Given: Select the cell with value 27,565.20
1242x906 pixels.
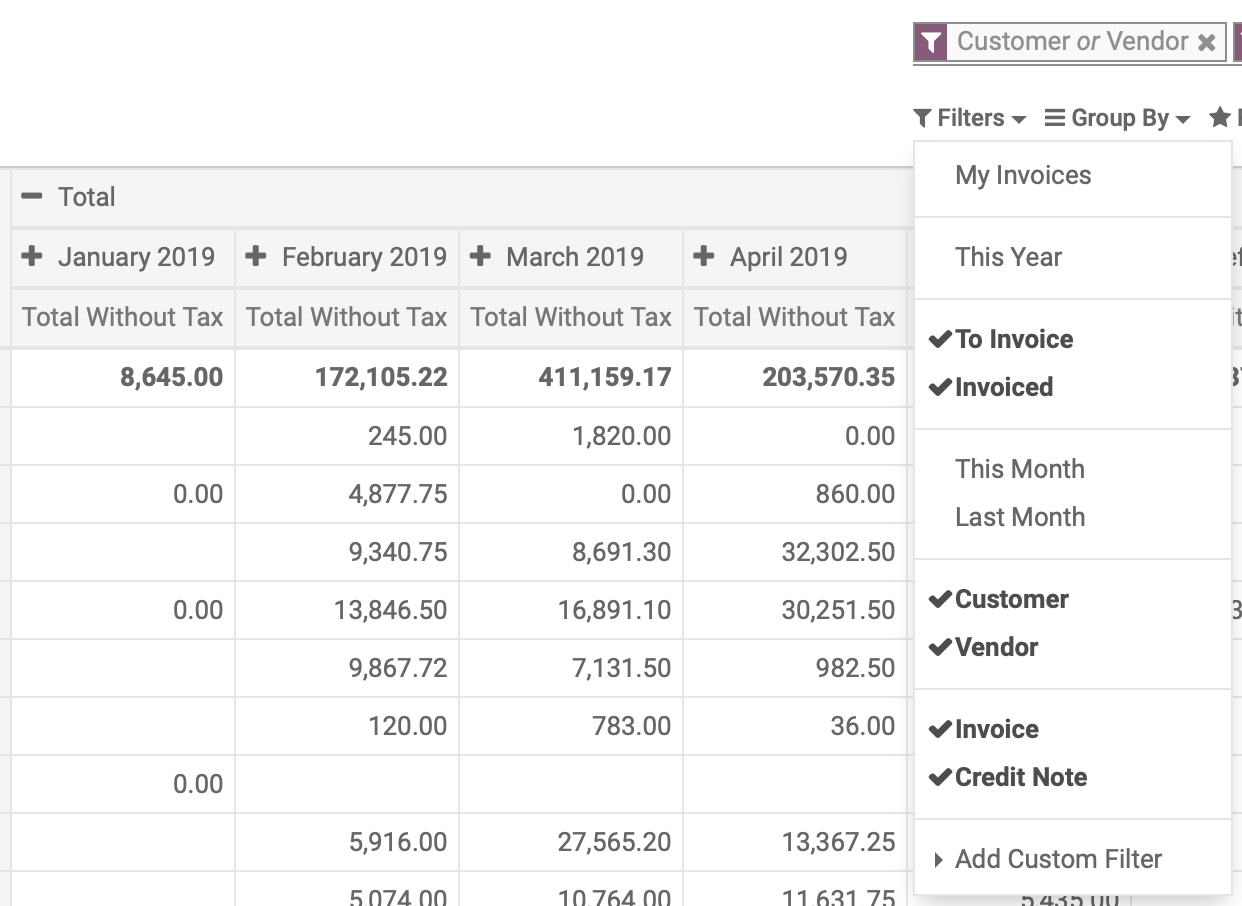Looking at the screenshot, I should (x=571, y=842).
